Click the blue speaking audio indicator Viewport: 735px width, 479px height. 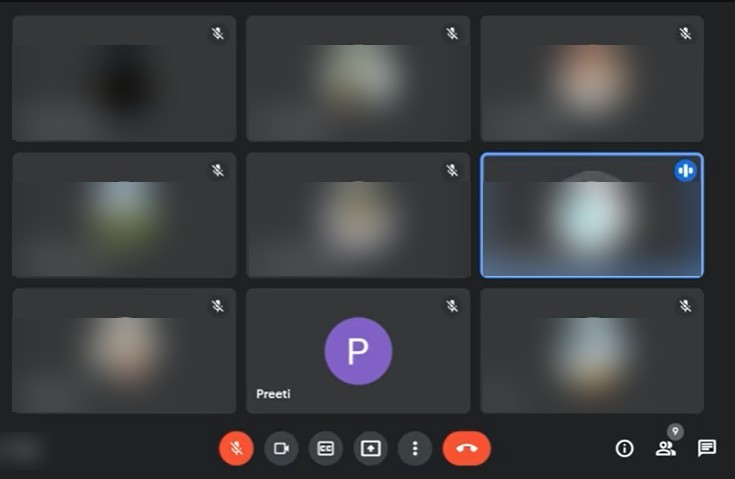tap(685, 170)
